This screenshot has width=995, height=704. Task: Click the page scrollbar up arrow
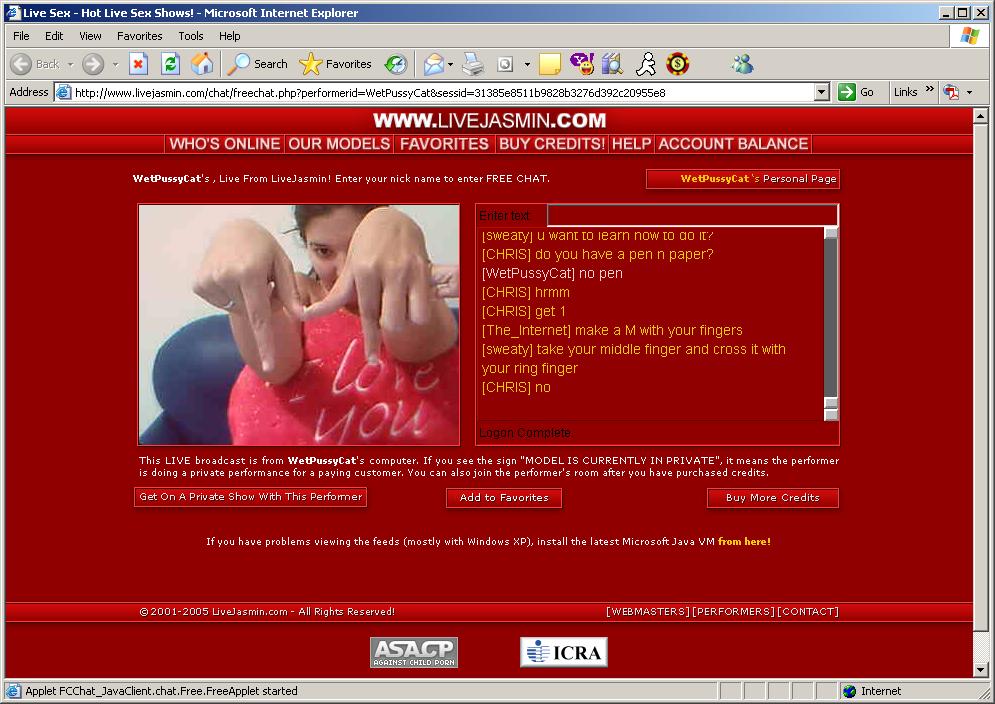click(x=980, y=116)
